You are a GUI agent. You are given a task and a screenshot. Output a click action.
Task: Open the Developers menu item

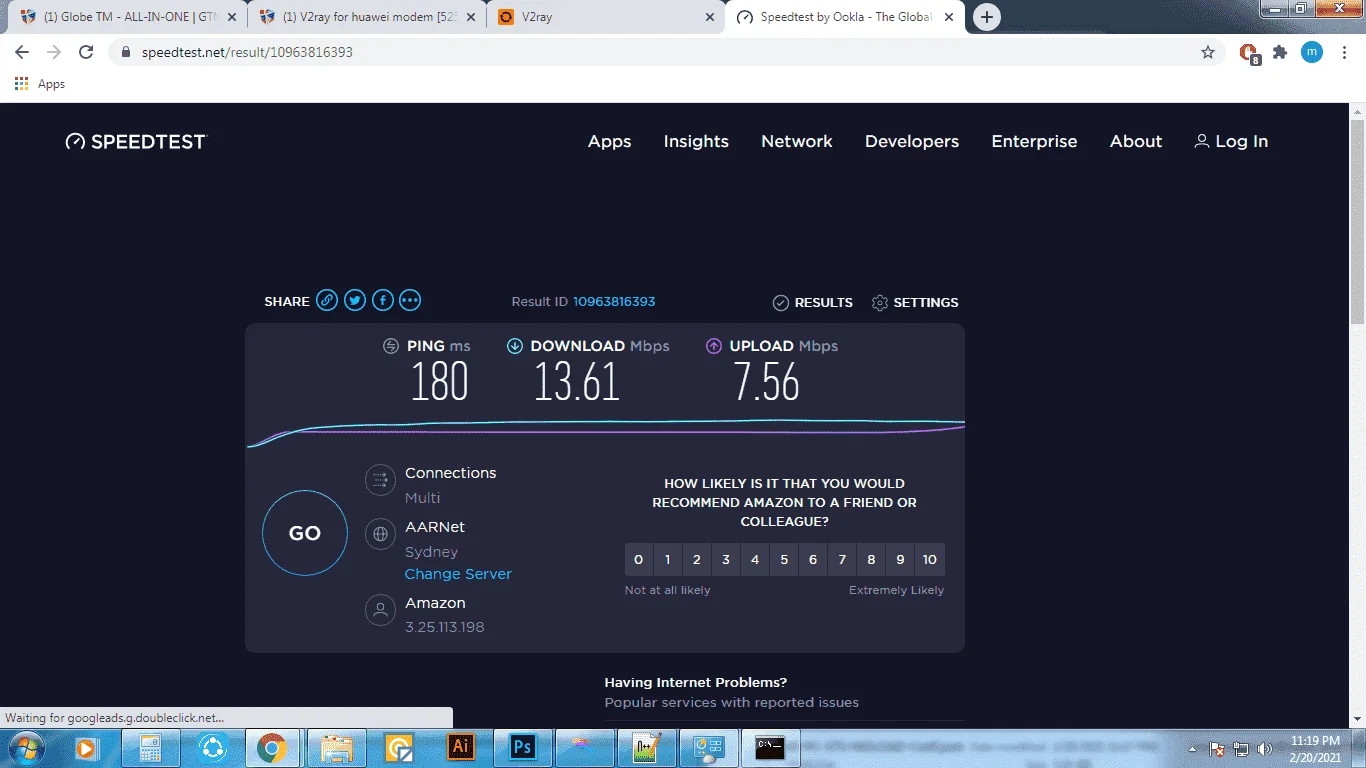pyautogui.click(x=912, y=141)
